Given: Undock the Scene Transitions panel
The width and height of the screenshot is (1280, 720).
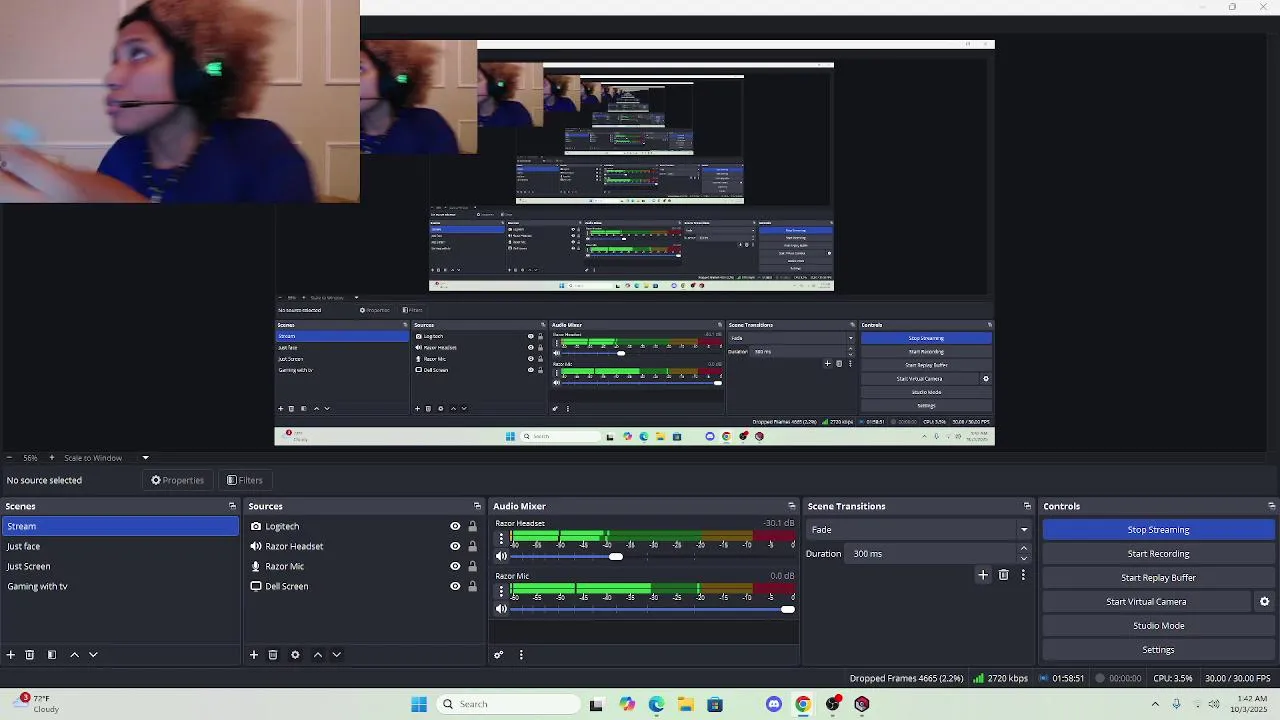Looking at the screenshot, I should 1027,506.
